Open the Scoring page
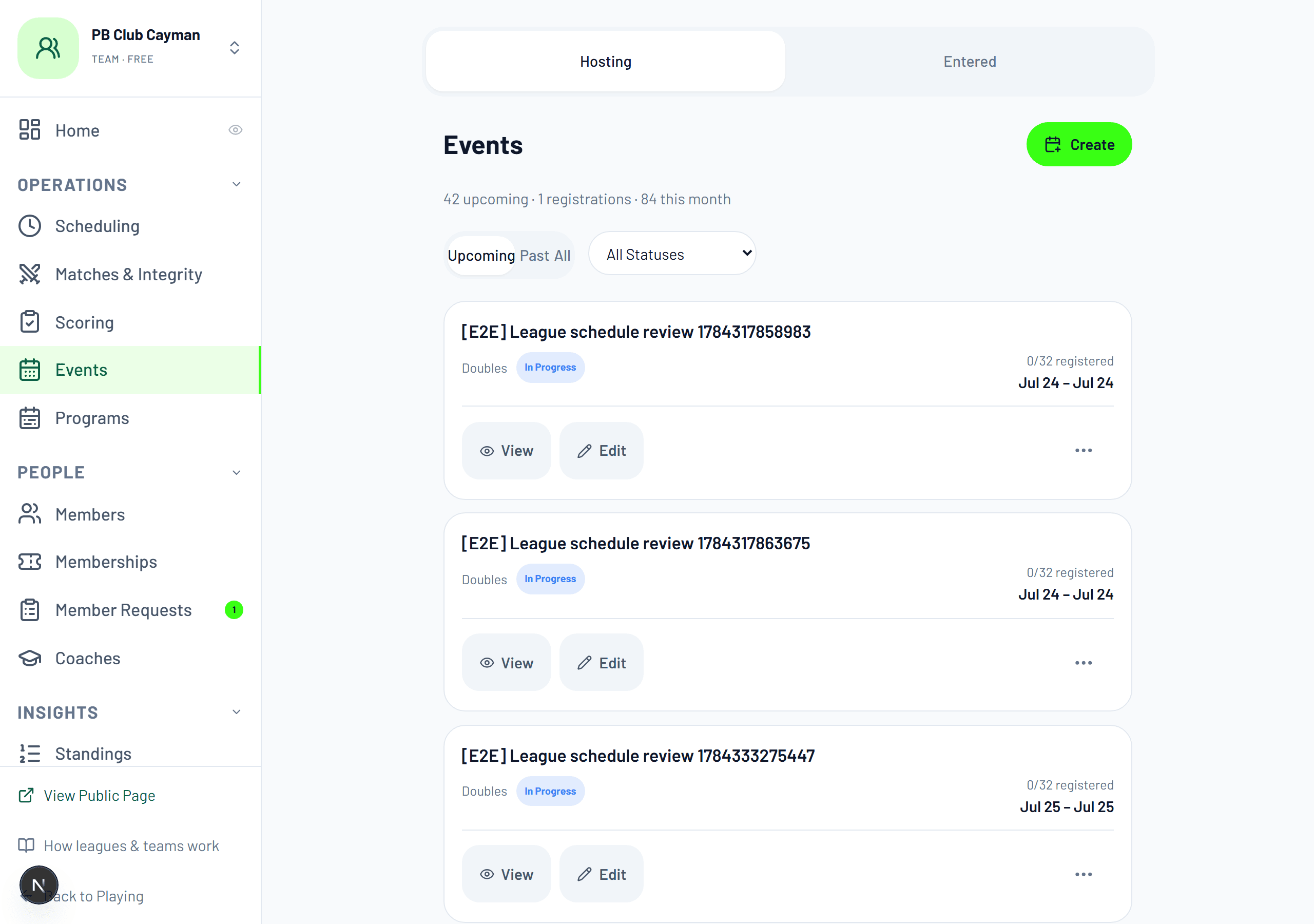Image resolution: width=1314 pixels, height=924 pixels. 130,322
